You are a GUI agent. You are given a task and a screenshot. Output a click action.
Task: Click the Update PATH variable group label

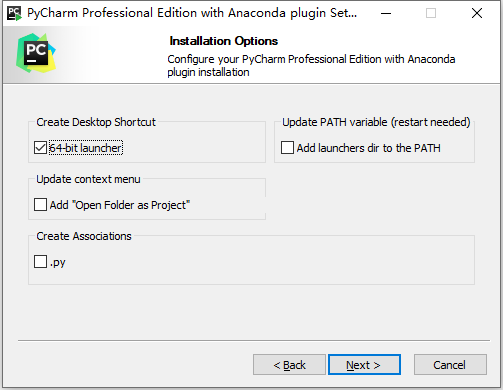coord(376,122)
